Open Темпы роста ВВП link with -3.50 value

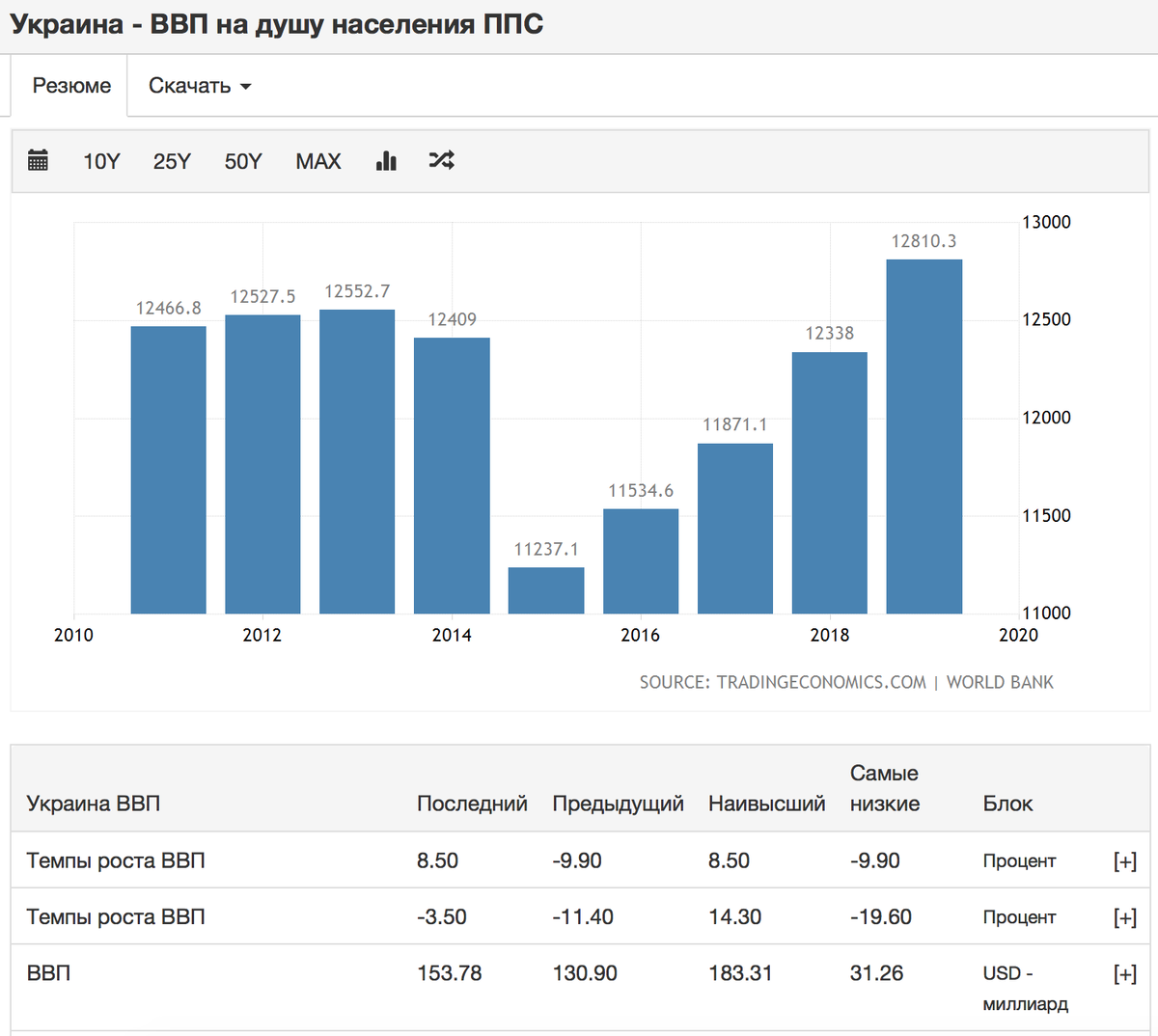coord(116,916)
